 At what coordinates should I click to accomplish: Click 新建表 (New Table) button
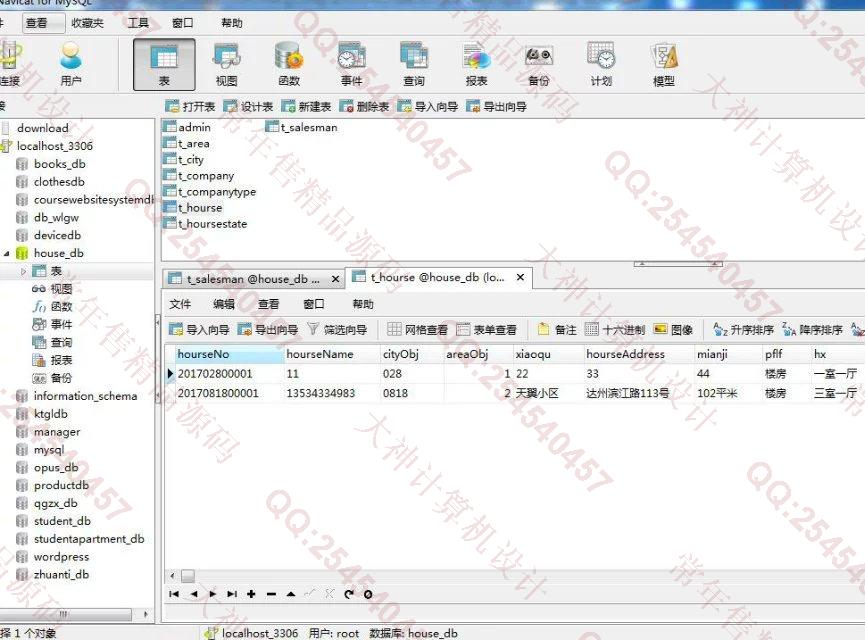(x=306, y=106)
